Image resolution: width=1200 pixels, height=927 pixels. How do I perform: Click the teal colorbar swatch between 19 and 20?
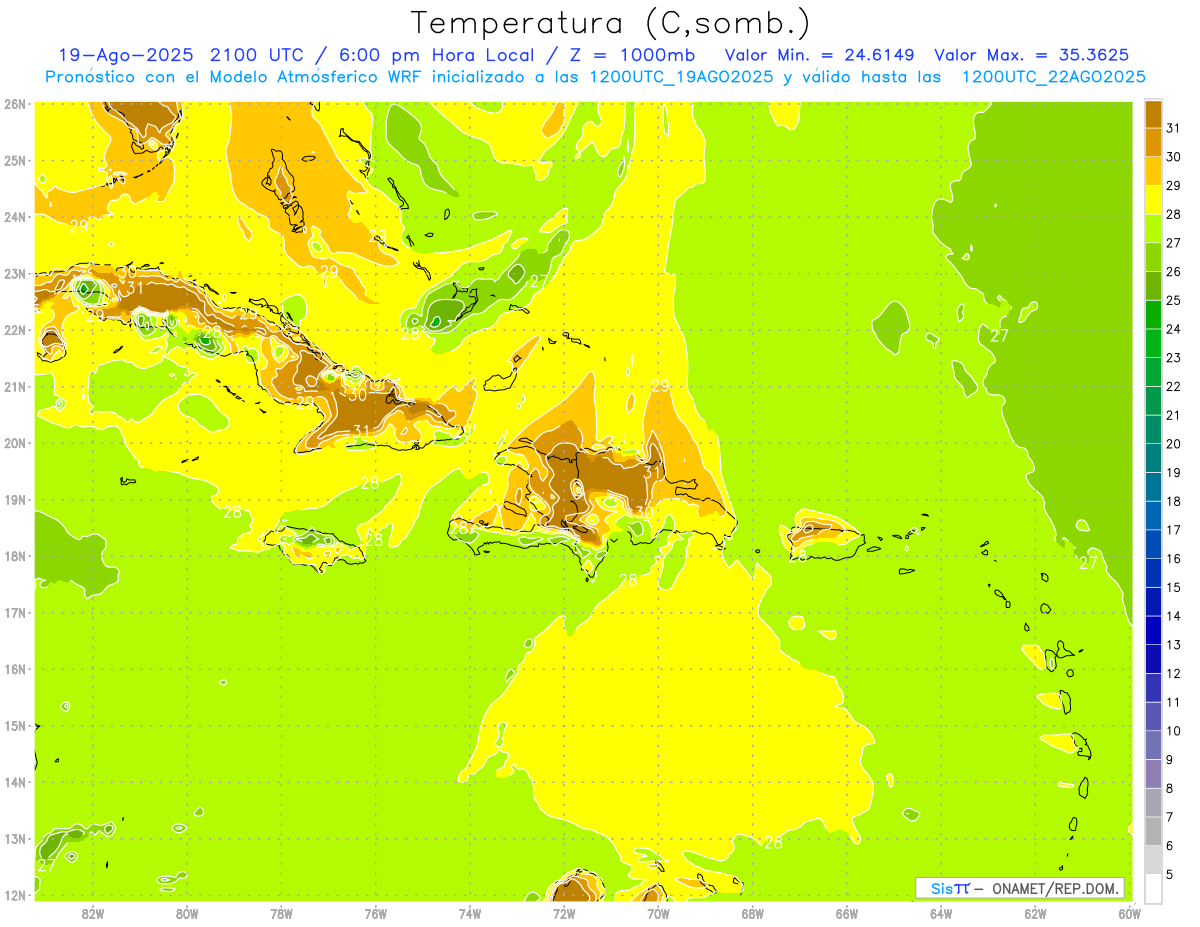(x=1153, y=458)
